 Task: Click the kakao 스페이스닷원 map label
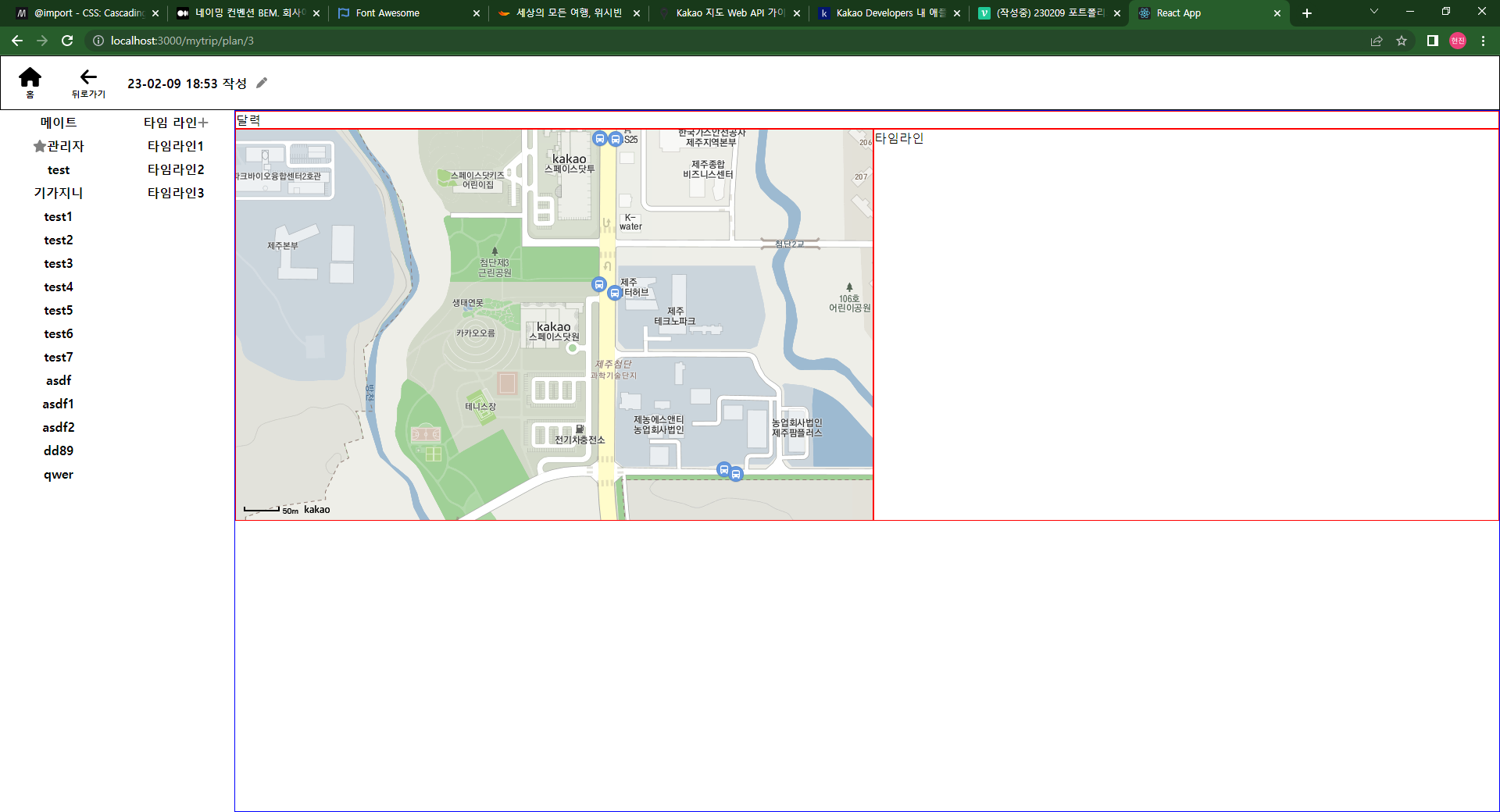tap(554, 331)
